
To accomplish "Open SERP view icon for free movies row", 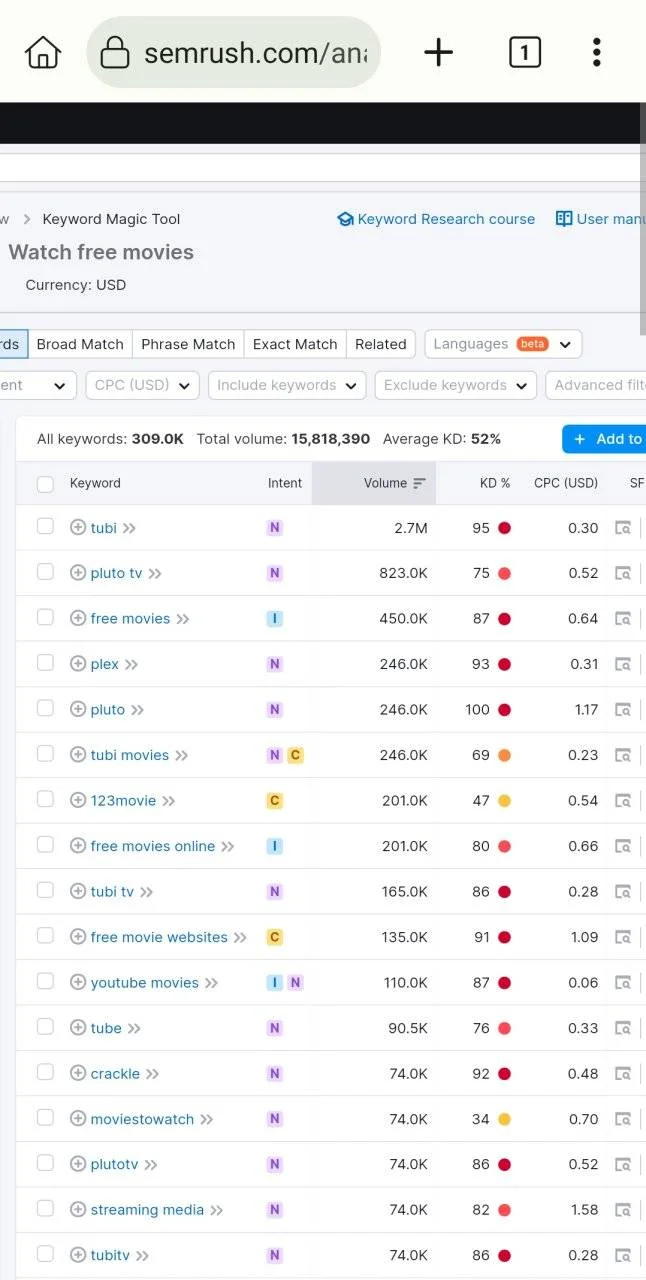I will point(623,619).
